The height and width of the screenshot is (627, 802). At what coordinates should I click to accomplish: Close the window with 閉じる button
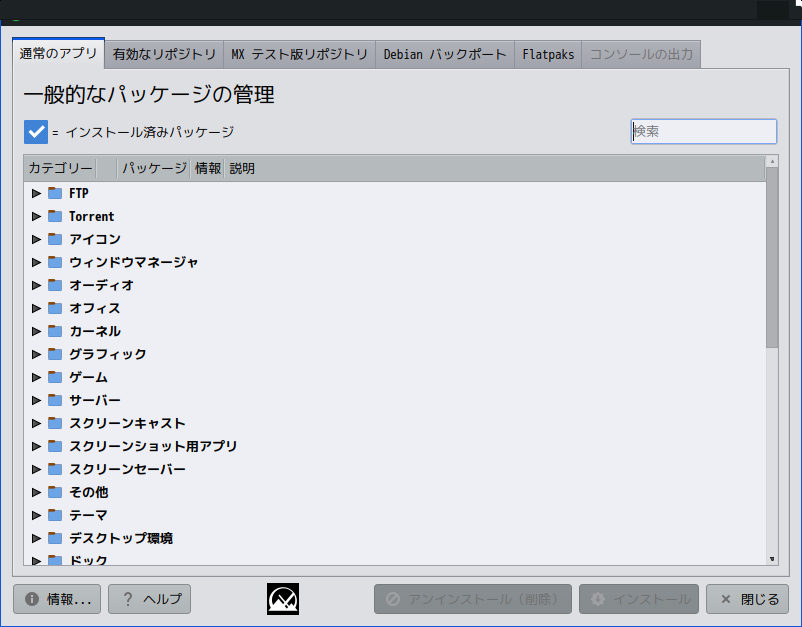point(747,599)
